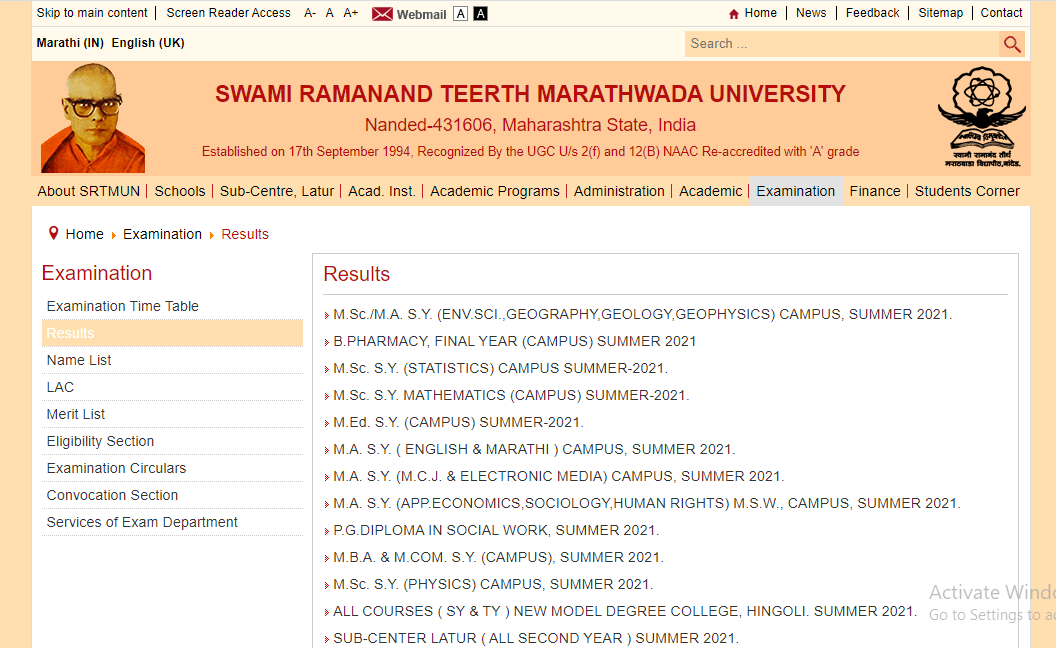Click the red search magnifier icon

click(x=1012, y=44)
